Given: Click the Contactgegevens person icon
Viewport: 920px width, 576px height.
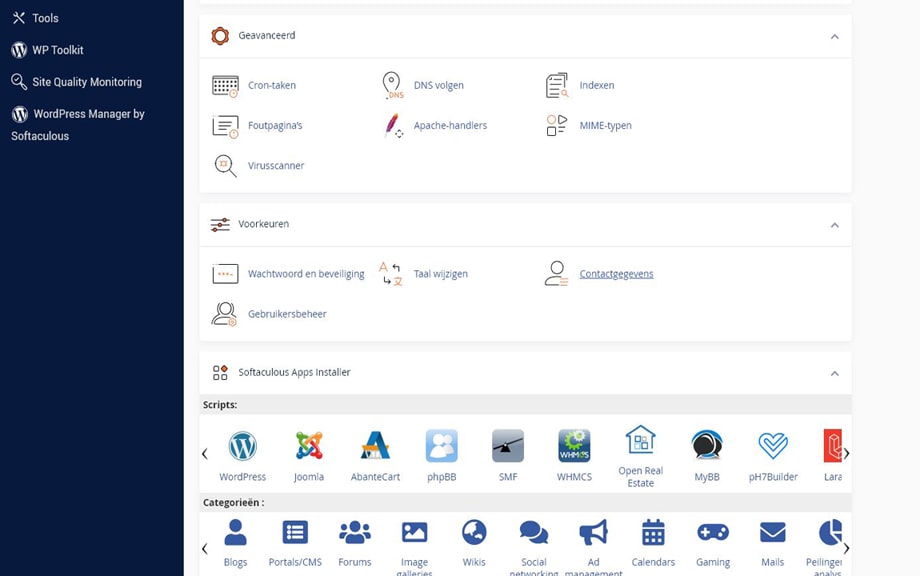Looking at the screenshot, I should click(x=556, y=274).
